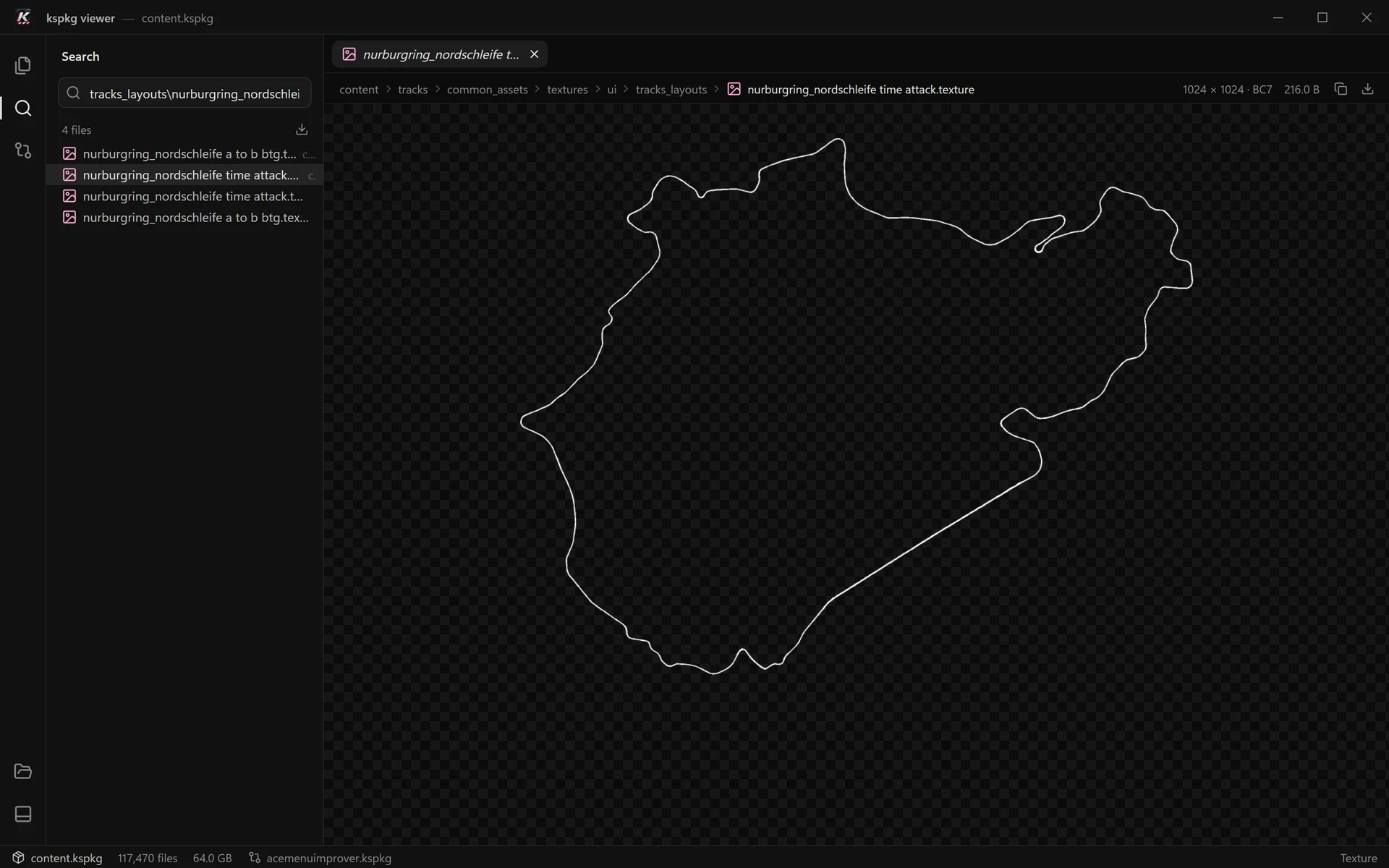
Task: Open 'a to b btg.tex...' result
Action: (184, 217)
